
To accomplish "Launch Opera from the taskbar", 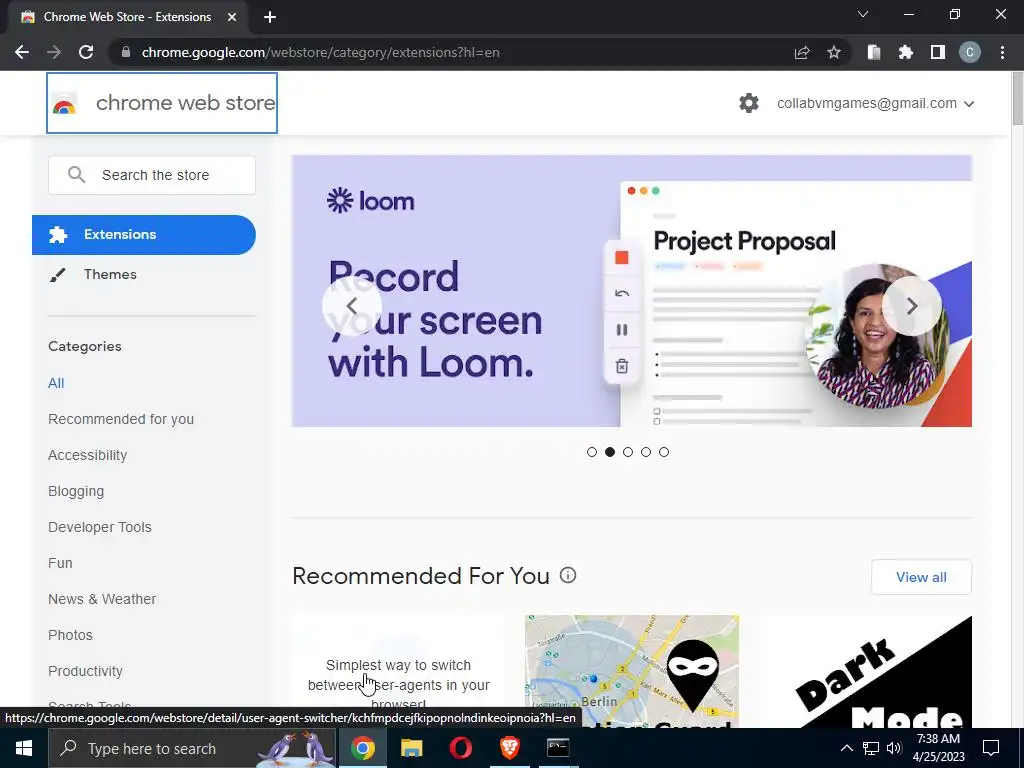I will click(460, 748).
